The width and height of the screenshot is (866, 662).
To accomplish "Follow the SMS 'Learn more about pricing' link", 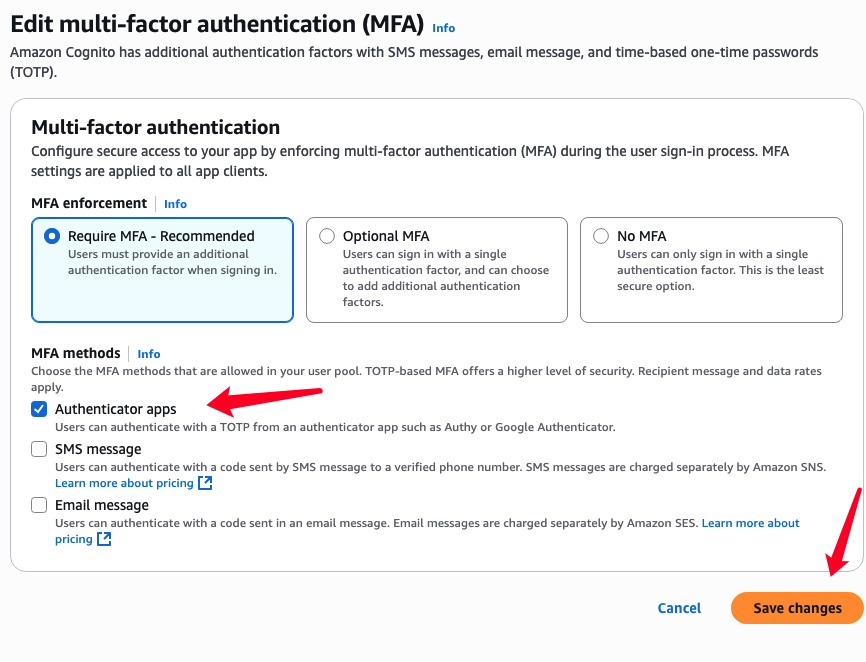I will pos(124,483).
